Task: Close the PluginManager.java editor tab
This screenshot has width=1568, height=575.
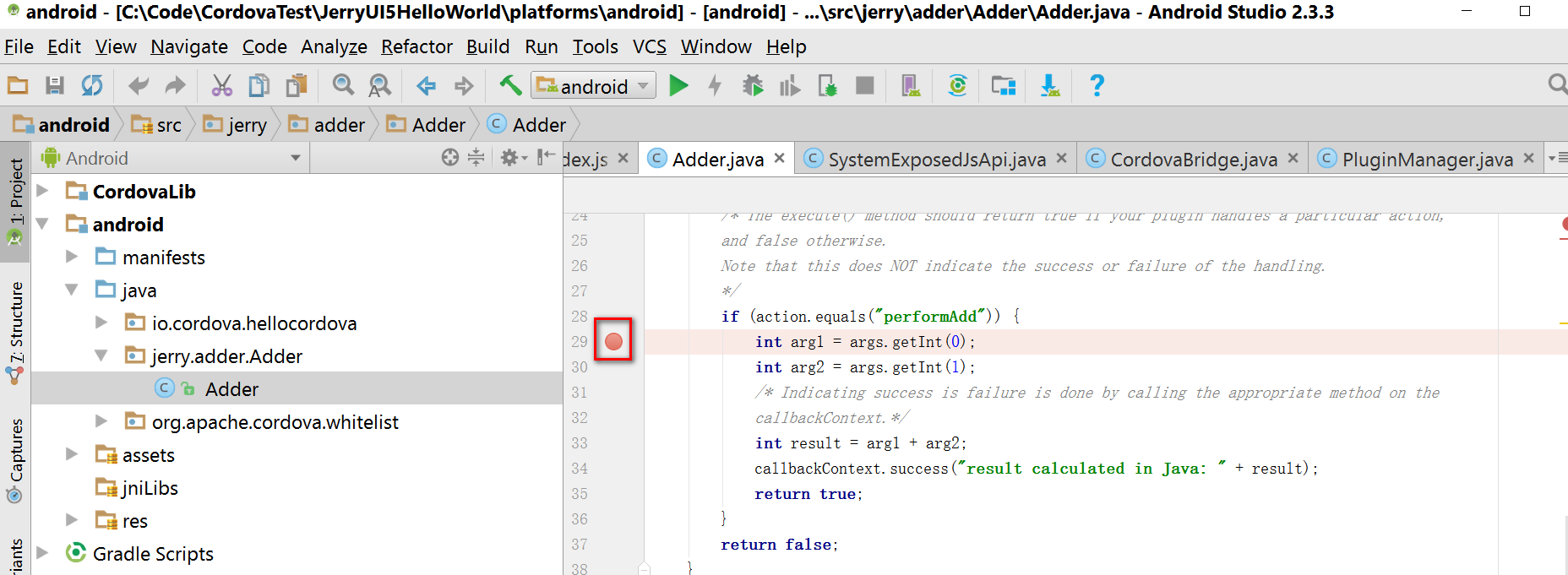Action: pos(1528,158)
